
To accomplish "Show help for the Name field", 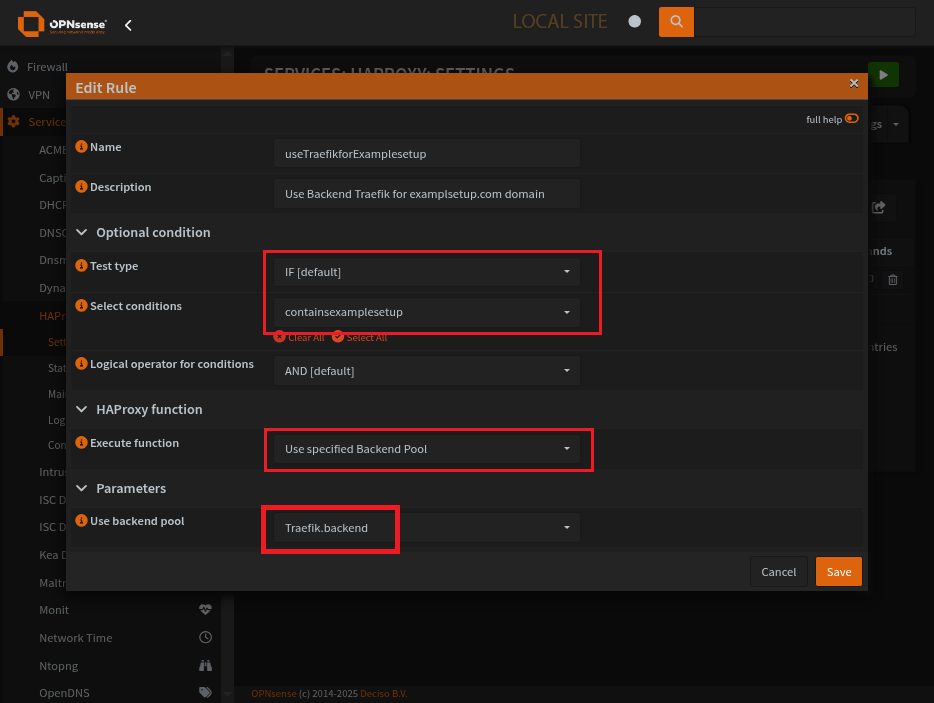I will (x=82, y=147).
